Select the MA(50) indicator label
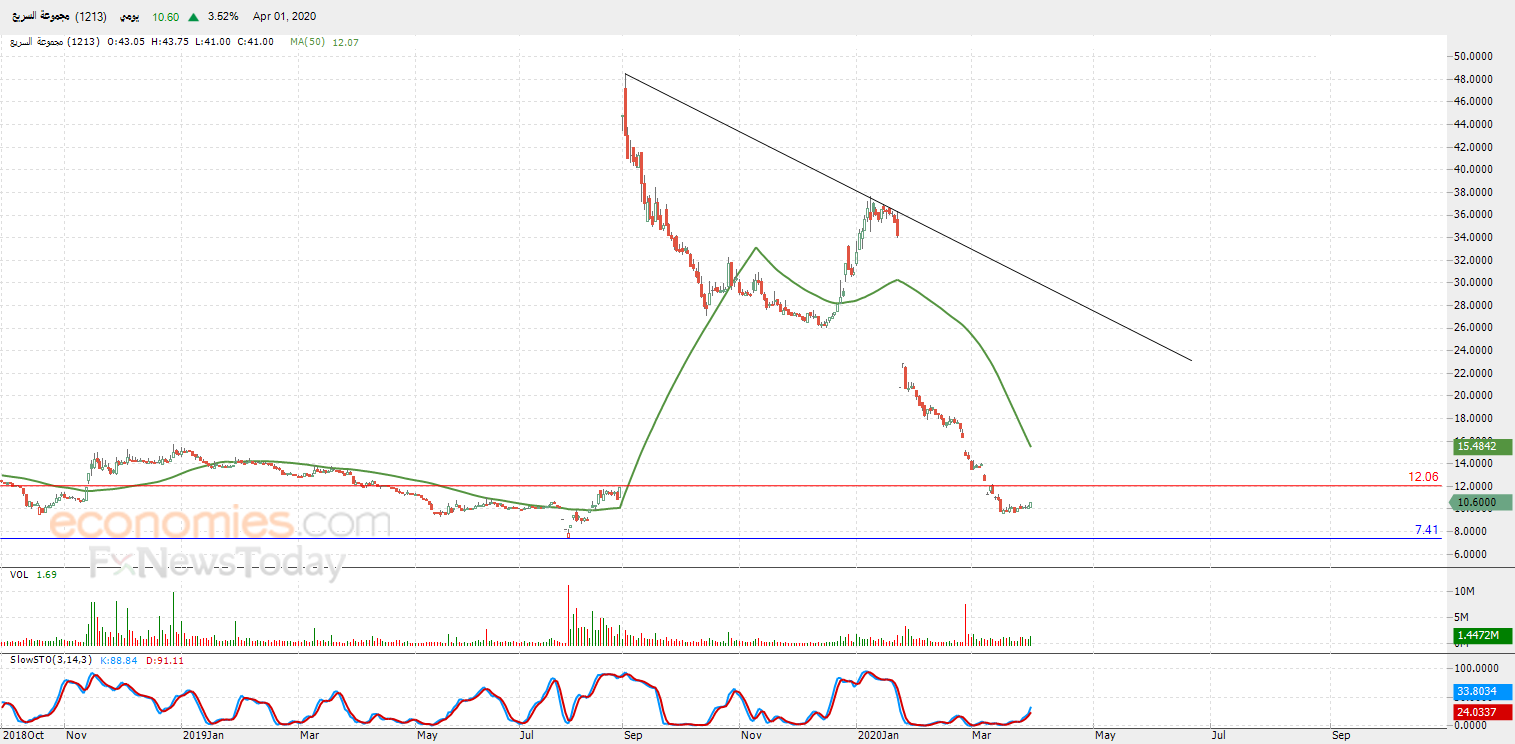This screenshot has width=1515, height=744. (x=308, y=42)
